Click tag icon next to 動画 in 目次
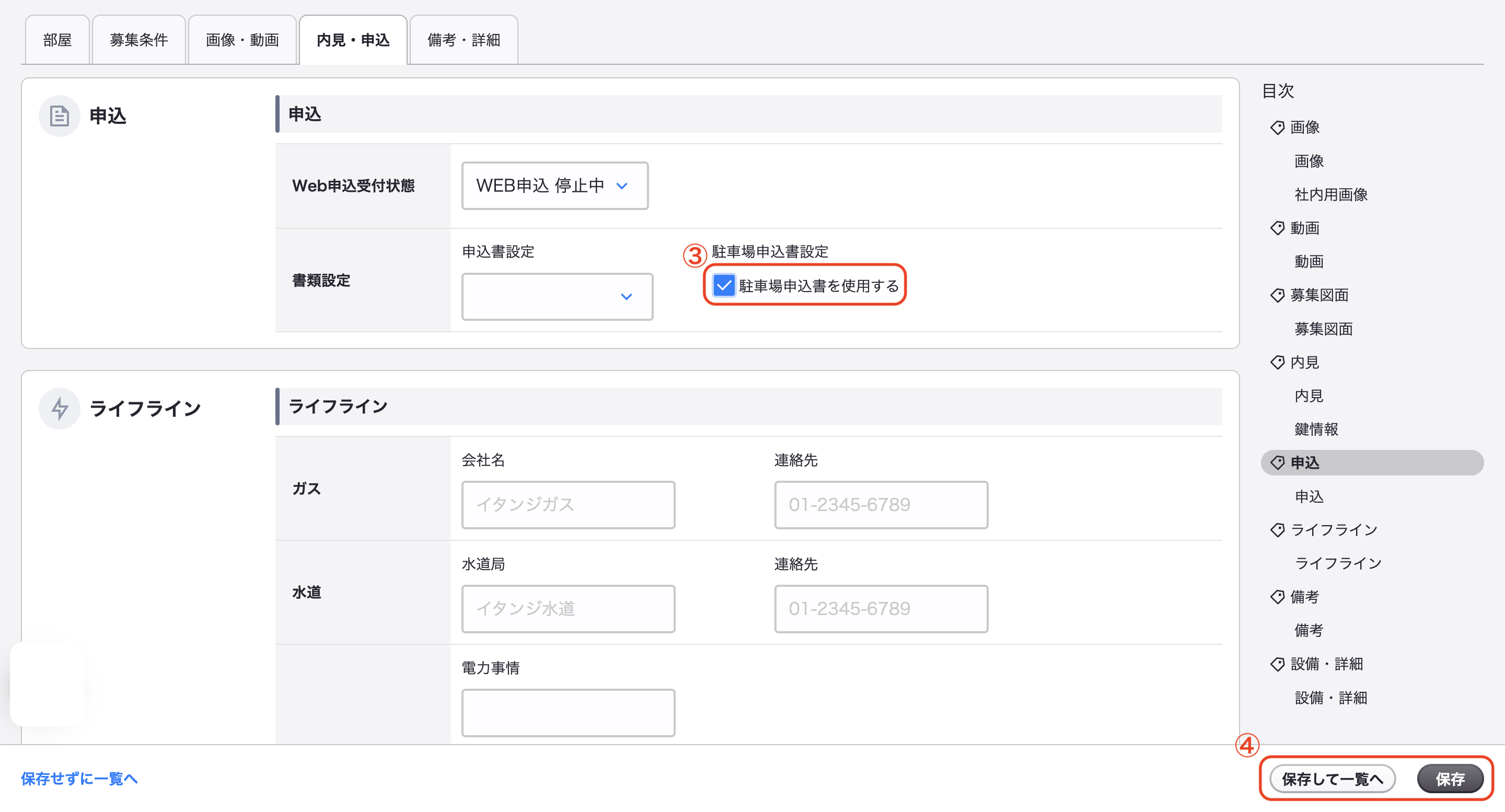Screen dimensions: 1505x812 tap(1277, 228)
